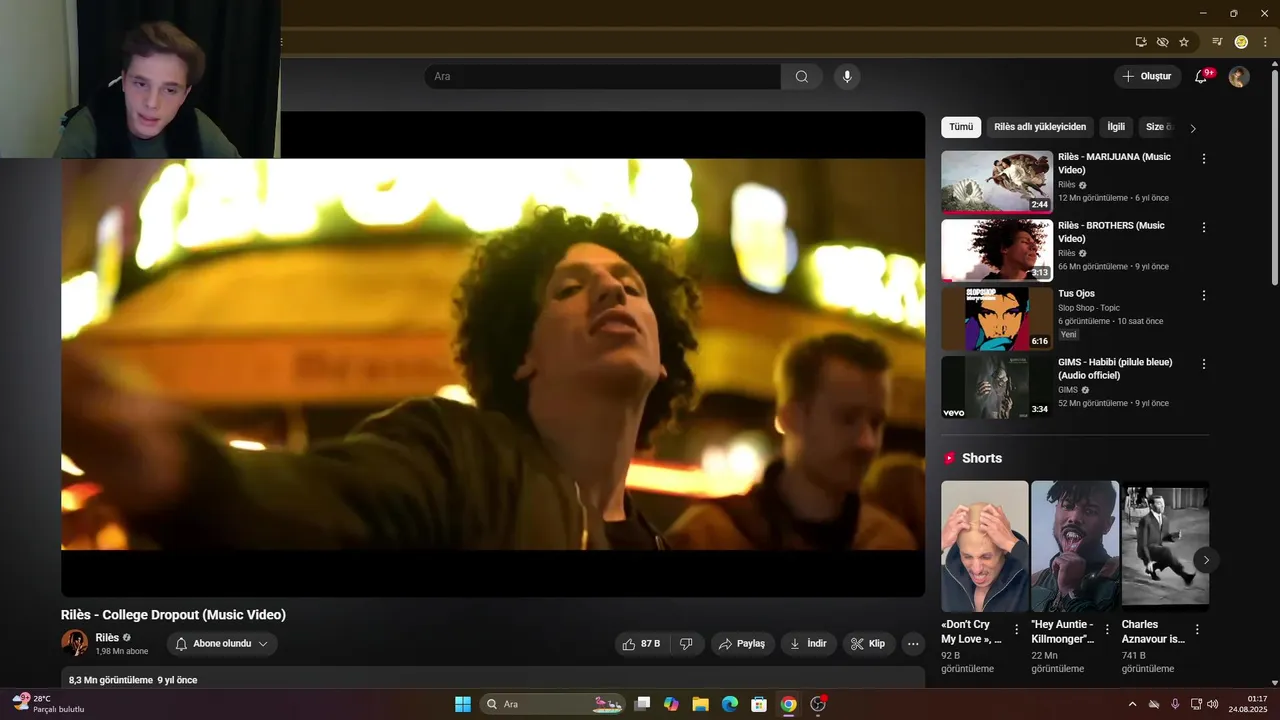This screenshot has width=1280, height=720.
Task: Click the İndir download button
Action: point(808,644)
